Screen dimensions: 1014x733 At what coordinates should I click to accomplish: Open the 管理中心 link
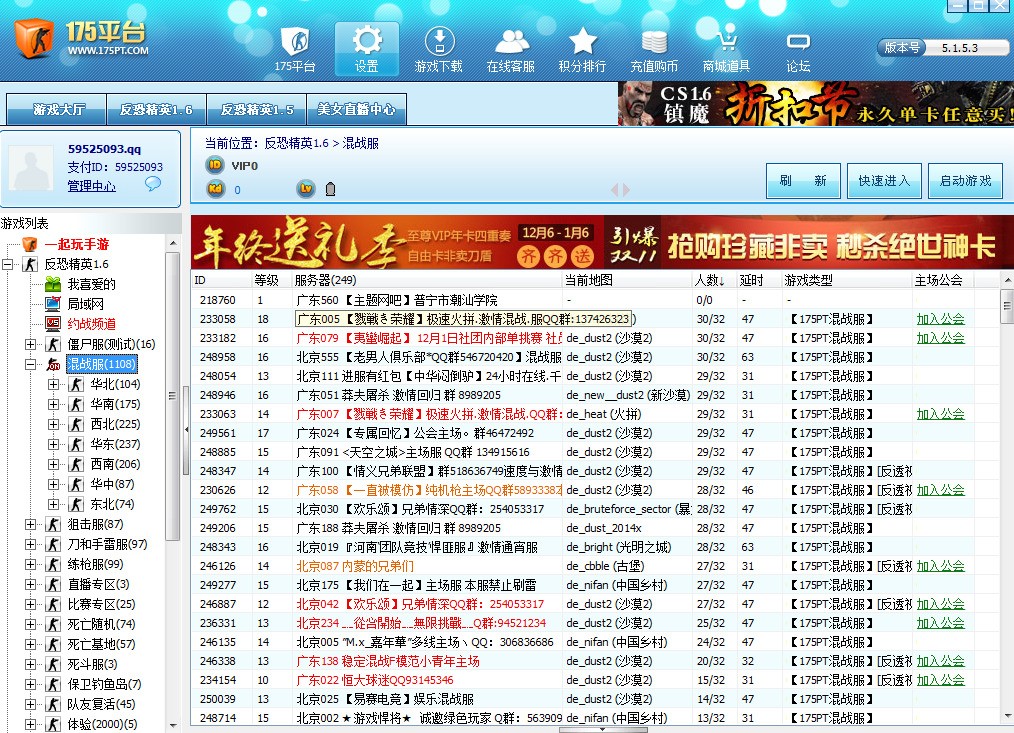click(92, 186)
